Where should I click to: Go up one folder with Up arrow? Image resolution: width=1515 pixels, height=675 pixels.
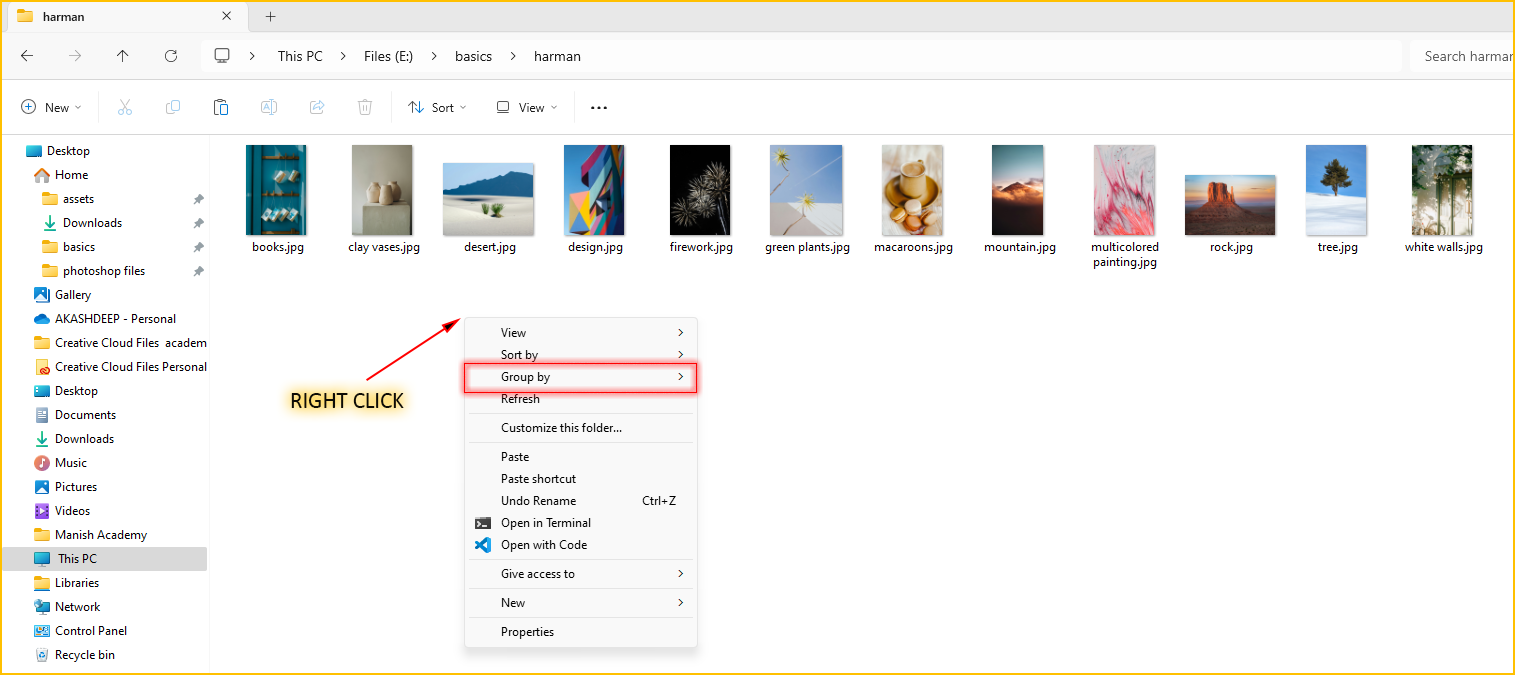(123, 56)
